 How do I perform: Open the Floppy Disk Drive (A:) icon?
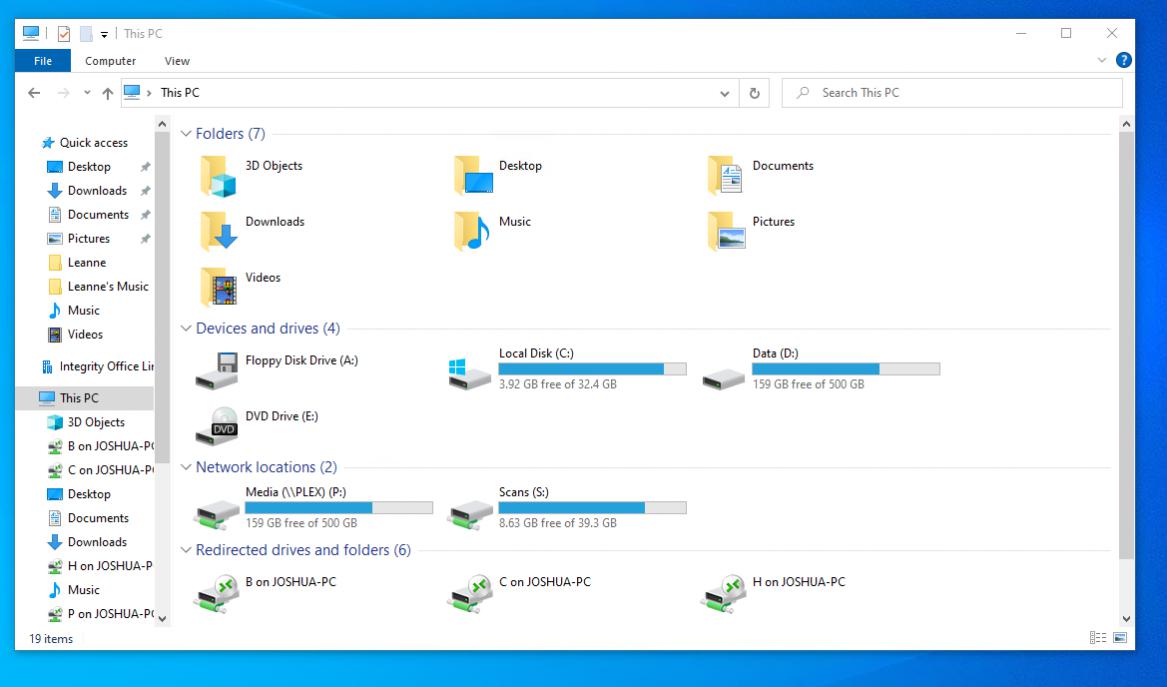[217, 371]
